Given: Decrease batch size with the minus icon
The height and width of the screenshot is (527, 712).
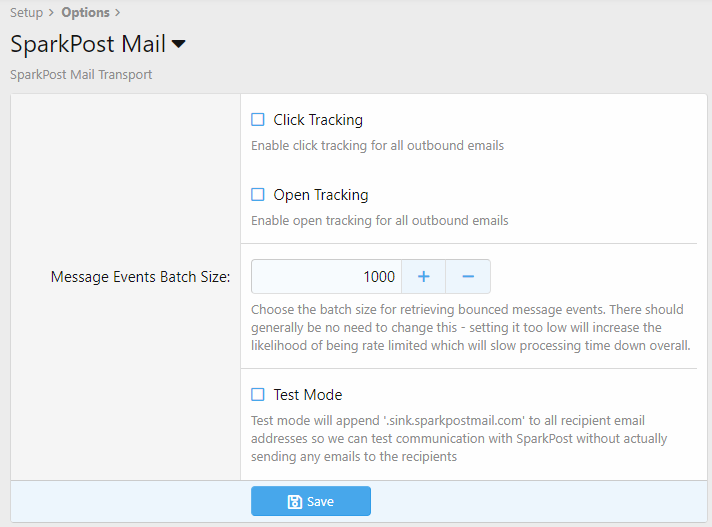Looking at the screenshot, I should 467,276.
